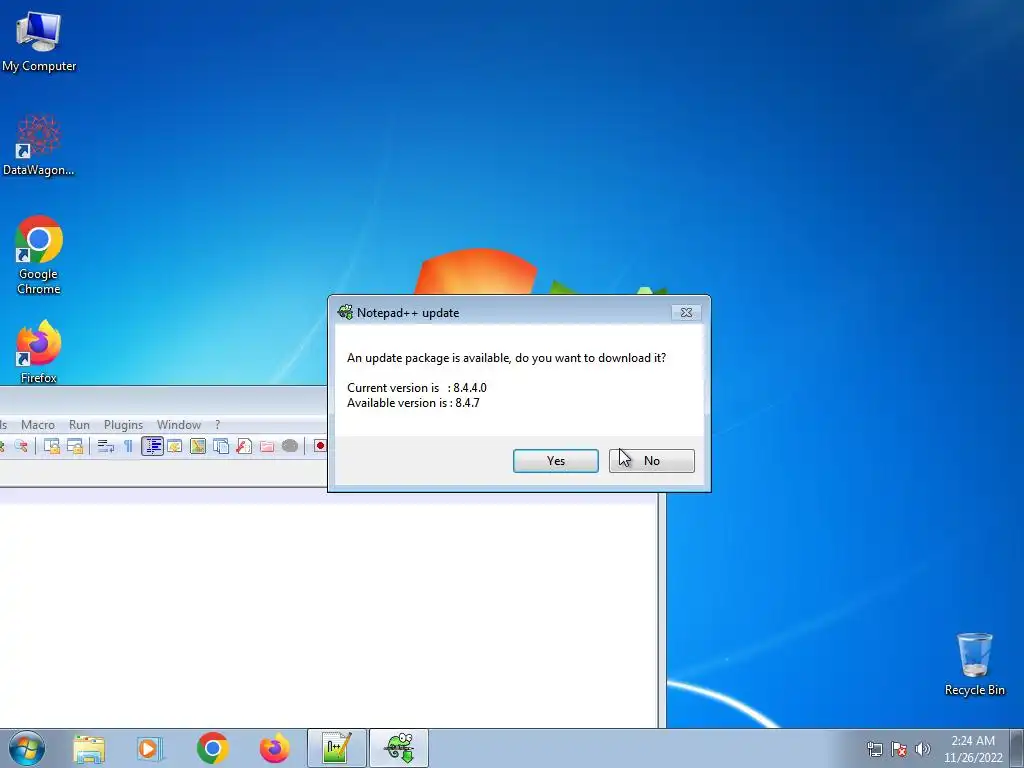Launch Chrome from the taskbar
The width and height of the screenshot is (1024, 768).
pyautogui.click(x=212, y=748)
